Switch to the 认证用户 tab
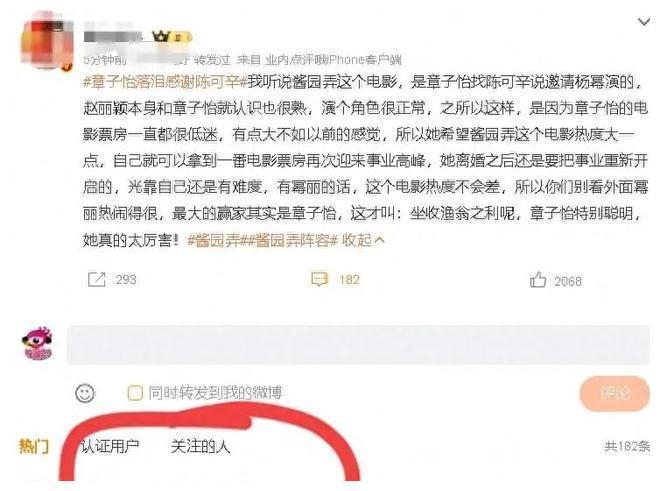The height and width of the screenshot is (491, 660). 110,446
